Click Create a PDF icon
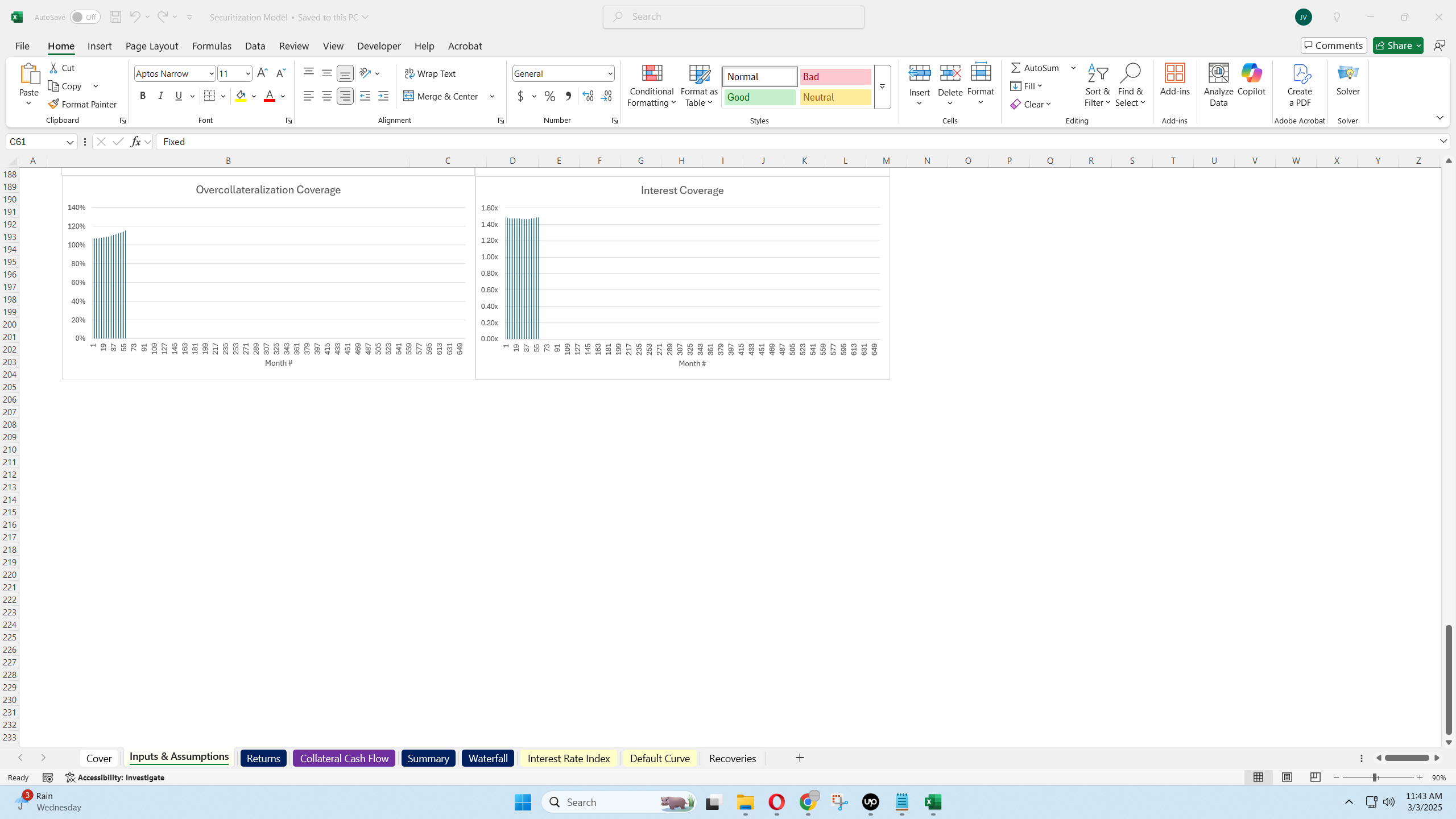The width and height of the screenshot is (1456, 819). pyautogui.click(x=1300, y=85)
